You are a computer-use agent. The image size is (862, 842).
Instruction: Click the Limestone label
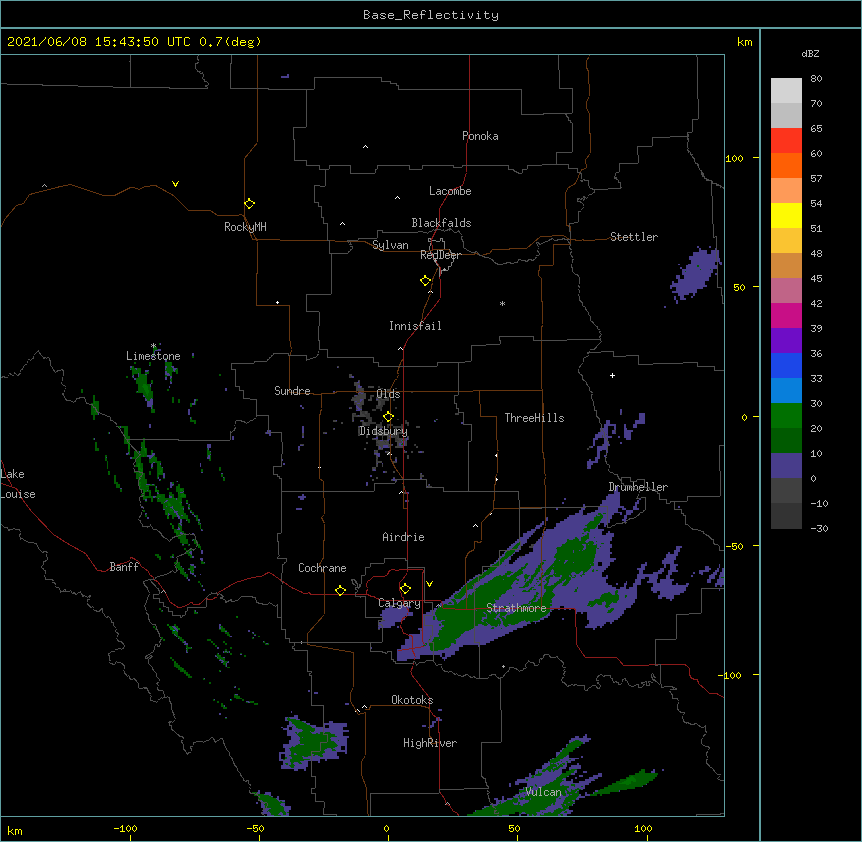(x=153, y=356)
